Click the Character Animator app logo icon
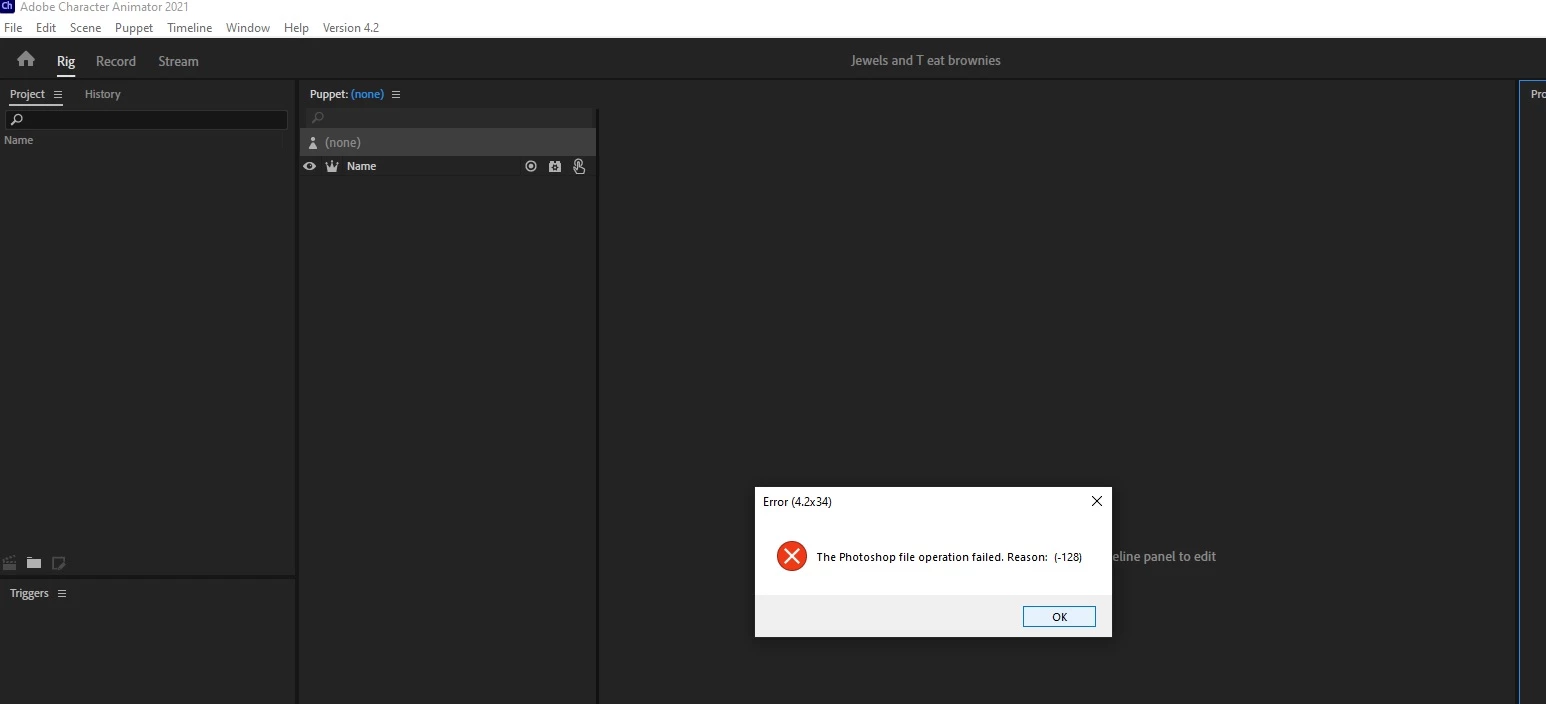 (8, 6)
